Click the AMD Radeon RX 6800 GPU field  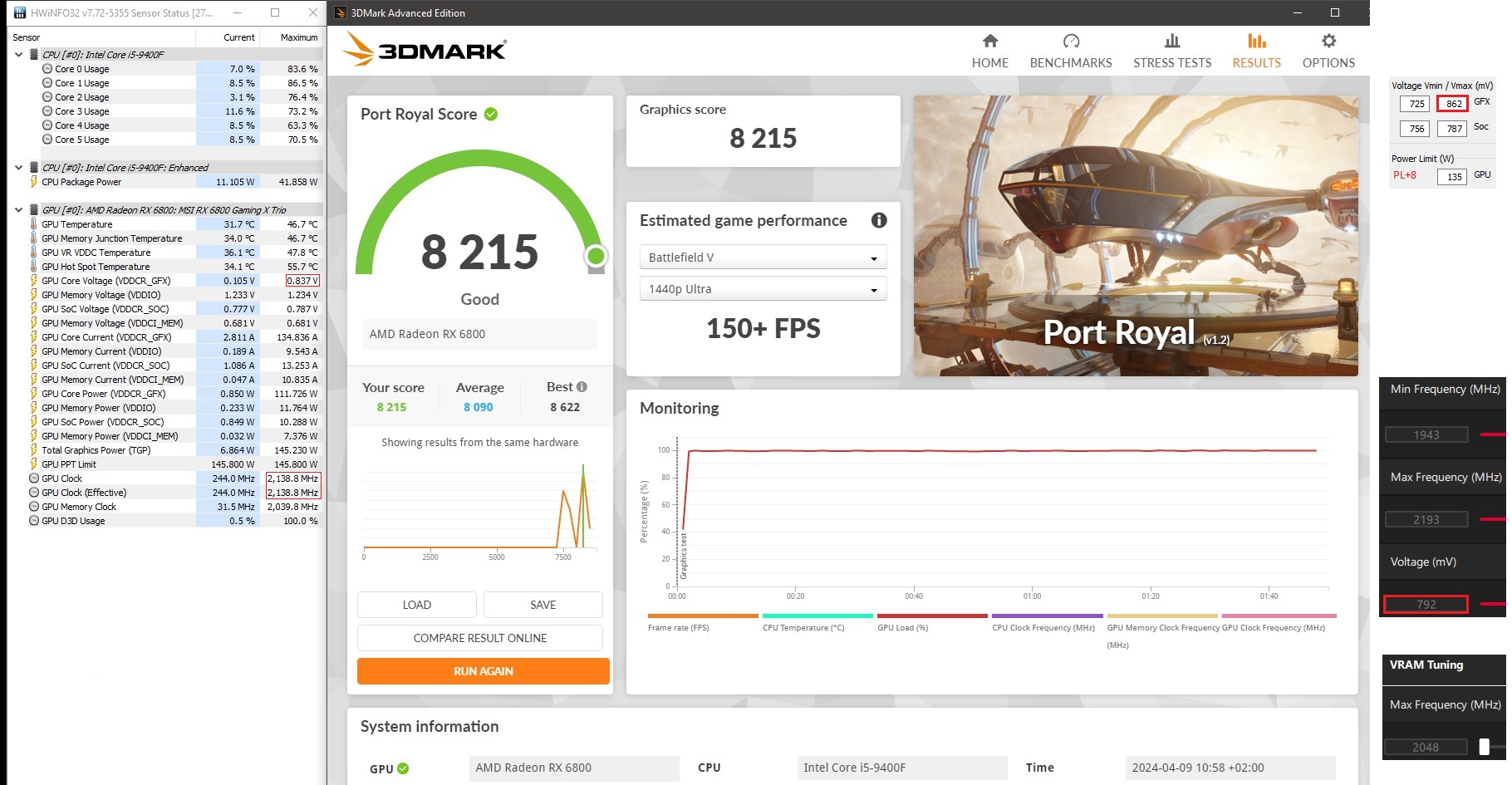click(573, 768)
